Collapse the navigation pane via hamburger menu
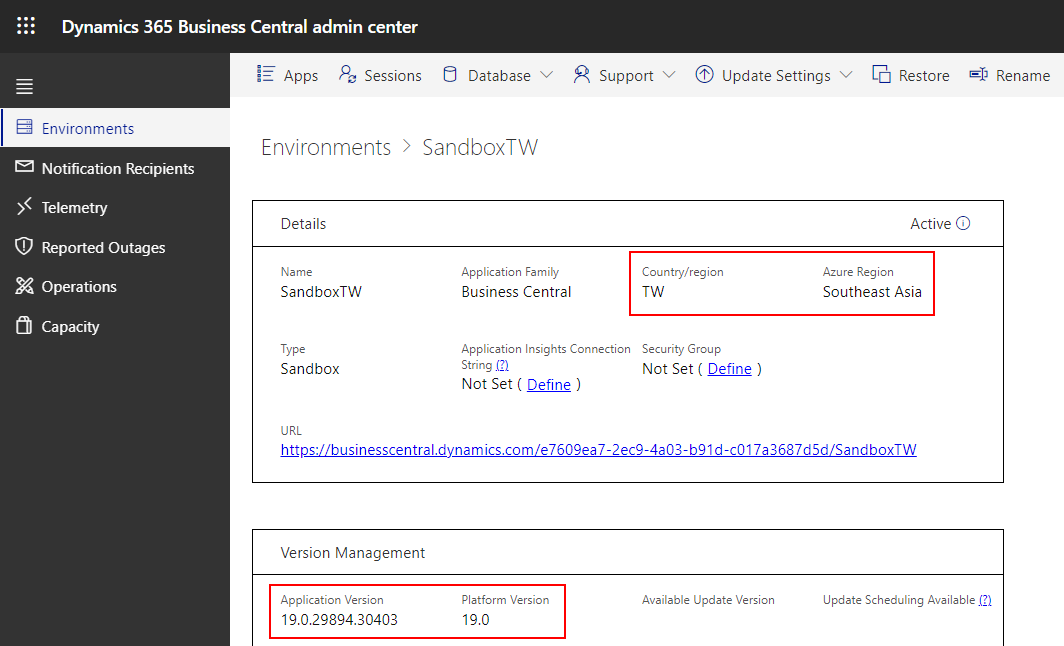The width and height of the screenshot is (1064, 646). pos(24,86)
